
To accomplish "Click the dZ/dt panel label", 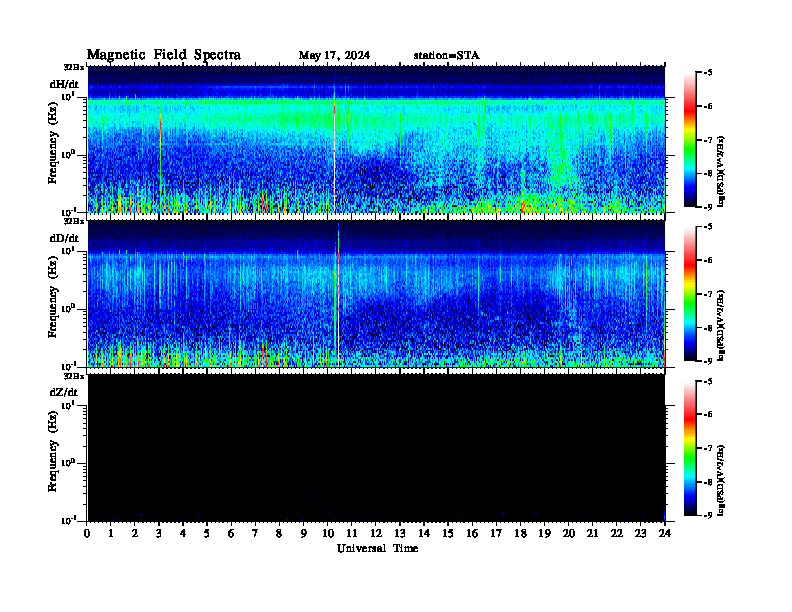I will 64,392.
